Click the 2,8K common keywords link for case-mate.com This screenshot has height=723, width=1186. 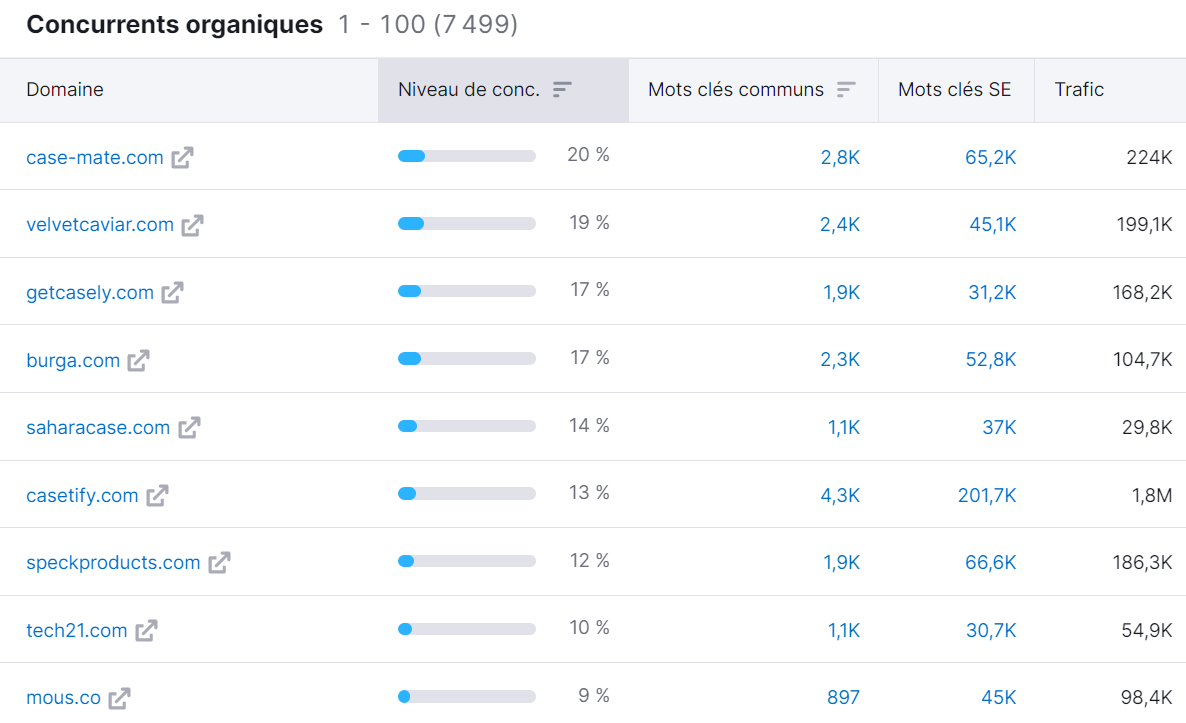click(841, 156)
